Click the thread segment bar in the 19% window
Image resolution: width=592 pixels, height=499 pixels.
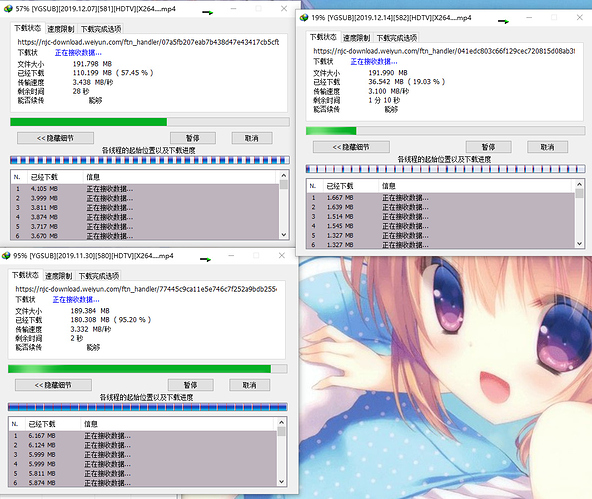(x=446, y=169)
